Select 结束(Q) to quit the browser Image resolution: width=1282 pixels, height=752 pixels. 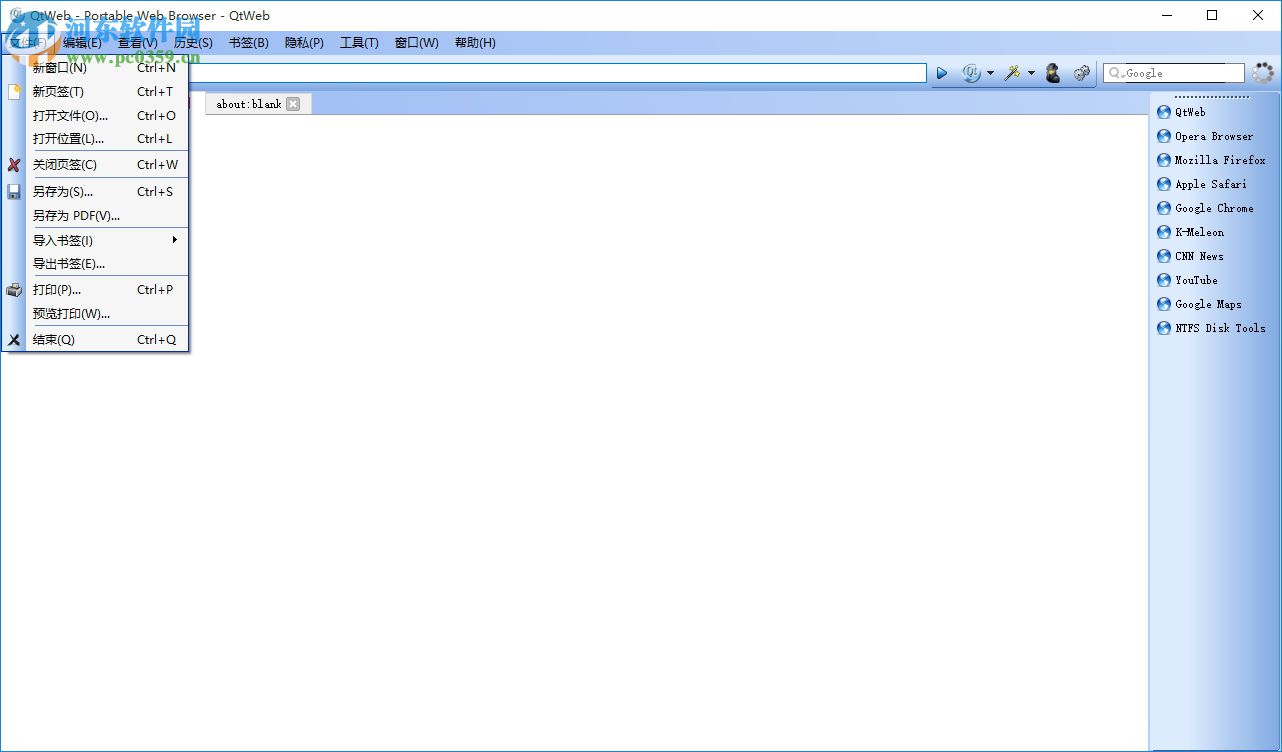107,340
